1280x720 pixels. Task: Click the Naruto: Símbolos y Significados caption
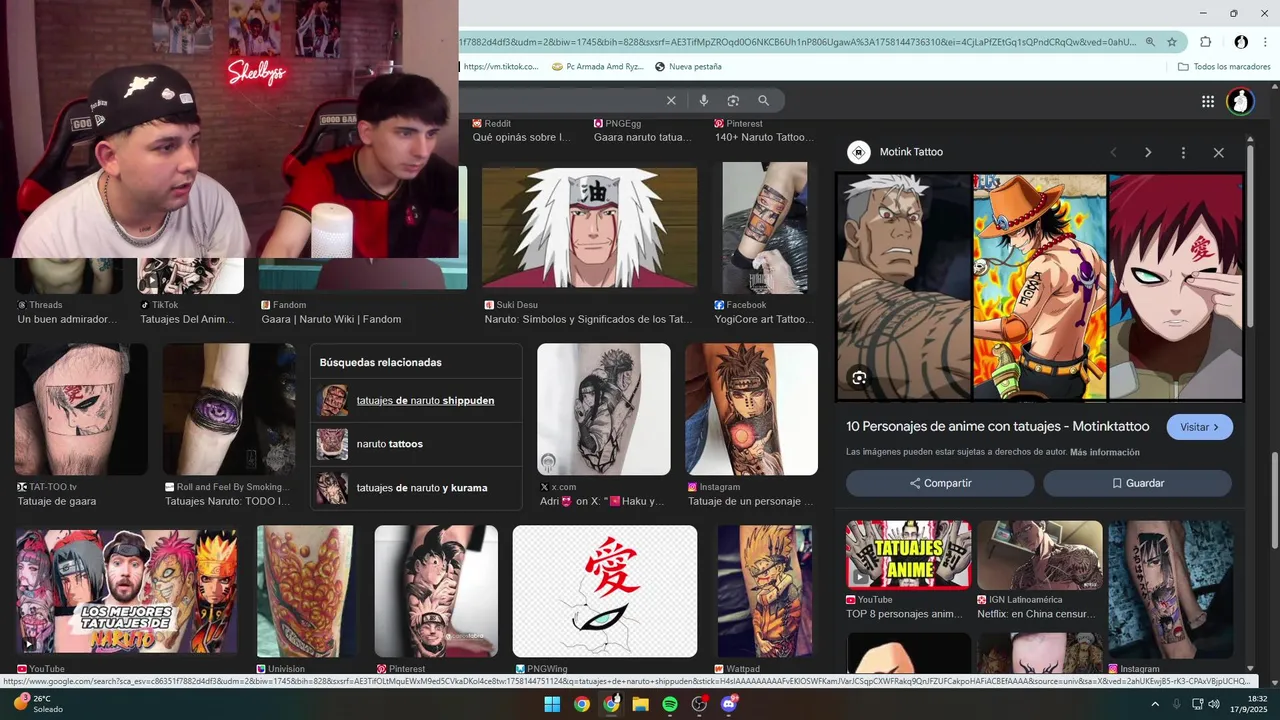pos(588,320)
